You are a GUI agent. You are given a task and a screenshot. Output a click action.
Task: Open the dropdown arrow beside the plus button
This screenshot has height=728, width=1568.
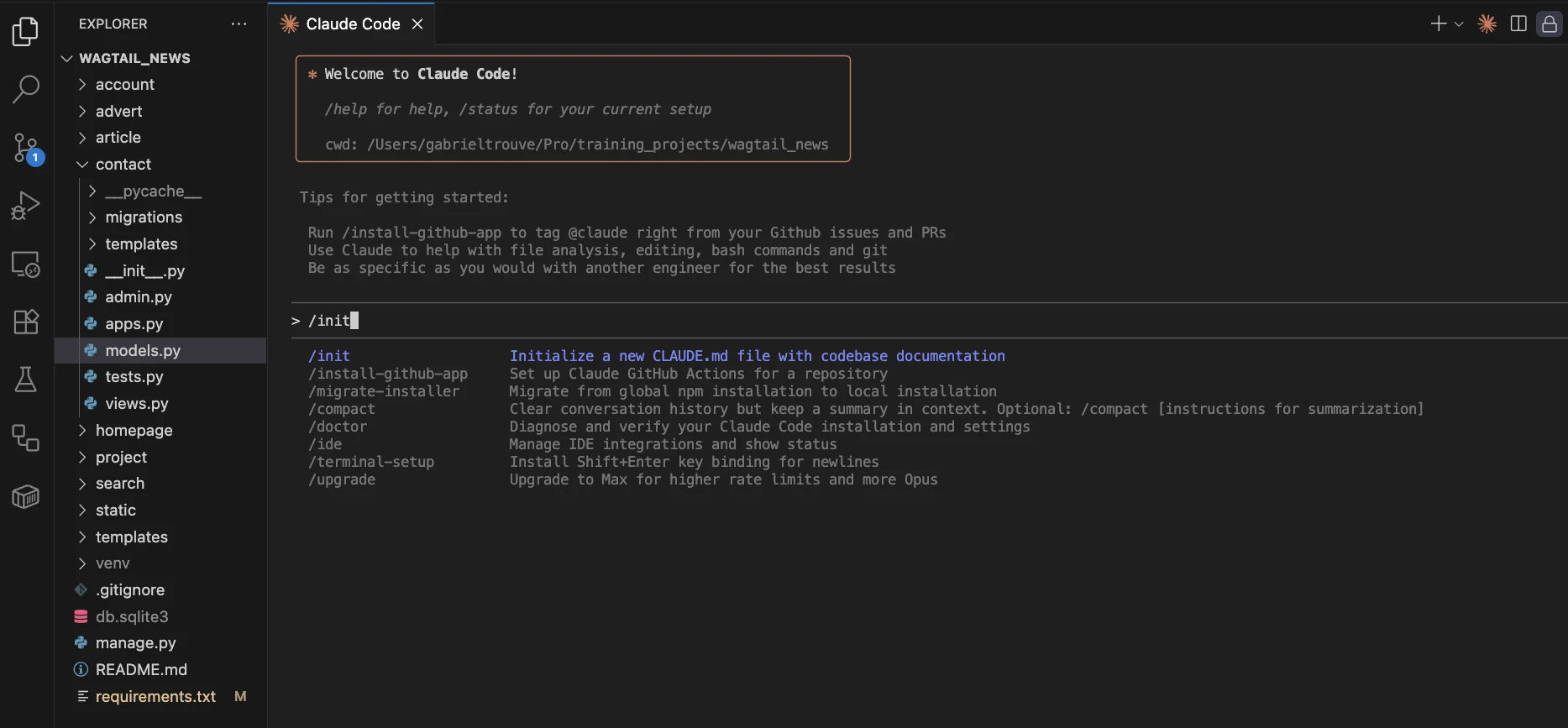point(1459,24)
